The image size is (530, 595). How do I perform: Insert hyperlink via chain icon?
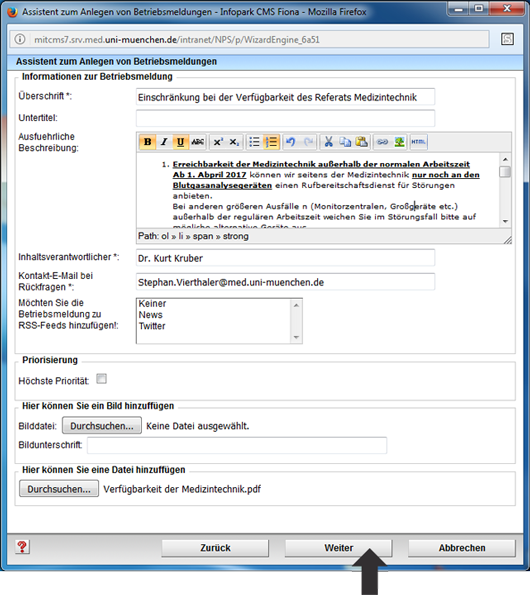382,142
